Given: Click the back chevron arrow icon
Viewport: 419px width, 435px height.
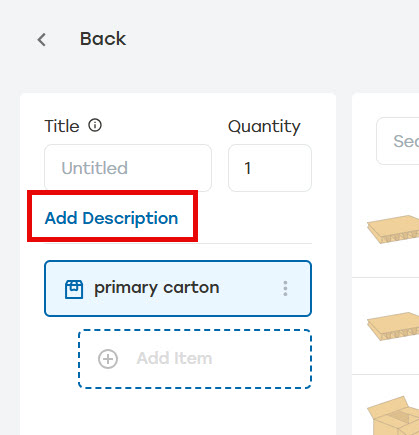Looking at the screenshot, I should click(42, 40).
